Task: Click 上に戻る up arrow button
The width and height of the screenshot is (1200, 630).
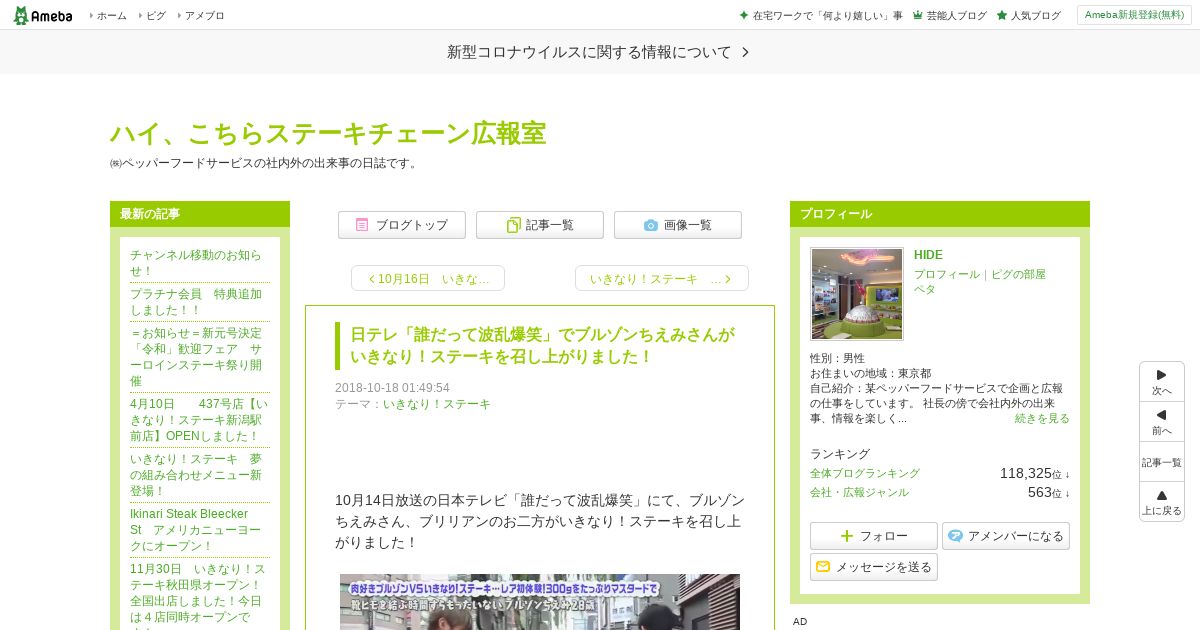Action: (x=1162, y=502)
